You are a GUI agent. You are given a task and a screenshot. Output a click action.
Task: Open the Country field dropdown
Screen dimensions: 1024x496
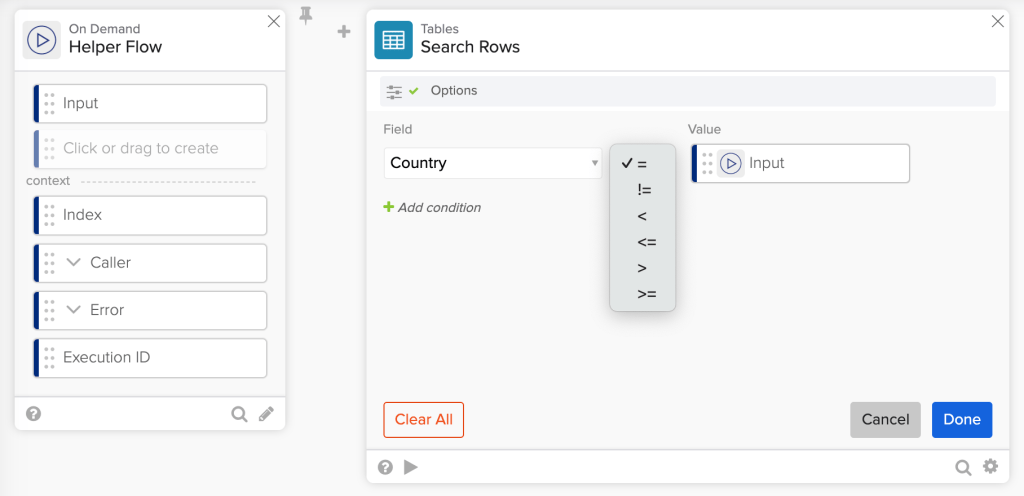pos(493,163)
